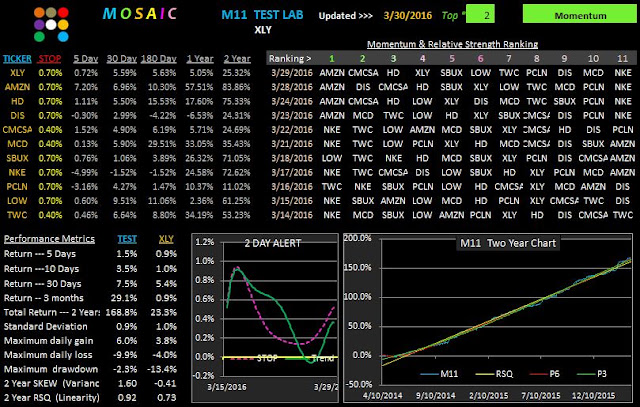Click the TWC ticker in the ticker list
Image resolution: width=640 pixels, height=407 pixels.
coord(17,215)
